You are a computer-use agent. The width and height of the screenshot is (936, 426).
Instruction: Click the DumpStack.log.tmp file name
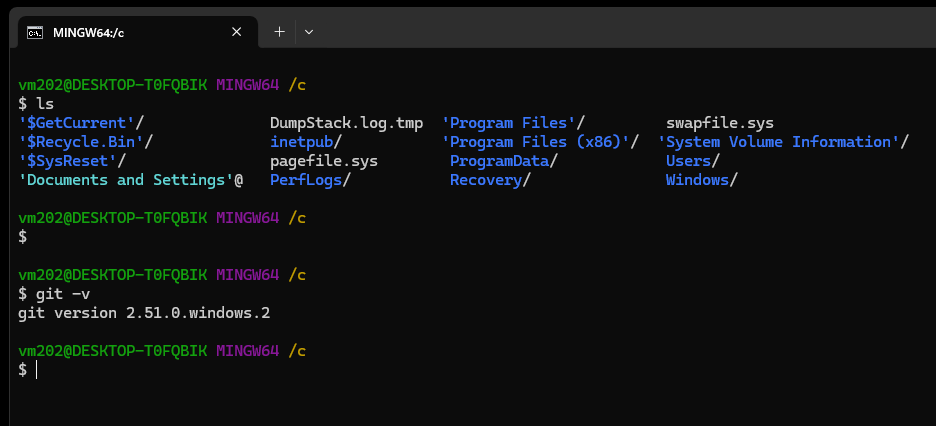click(x=346, y=123)
